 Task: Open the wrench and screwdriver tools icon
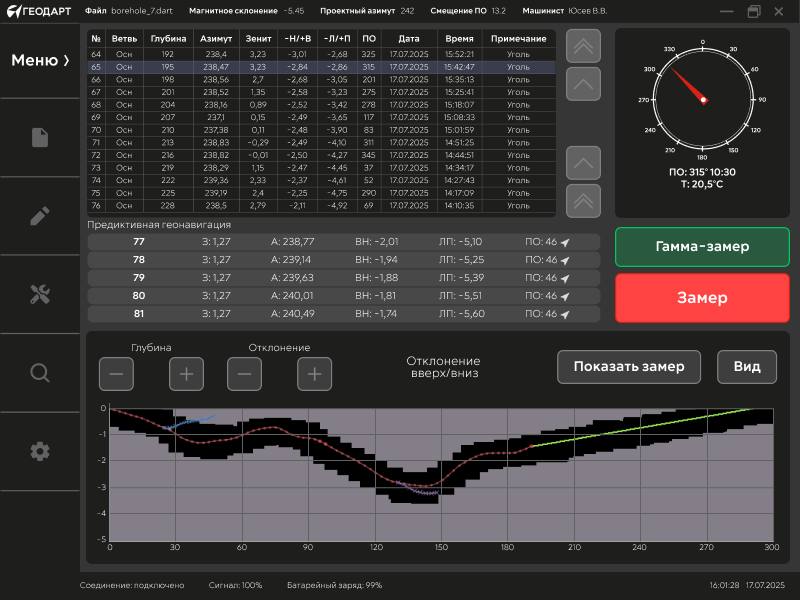click(40, 293)
